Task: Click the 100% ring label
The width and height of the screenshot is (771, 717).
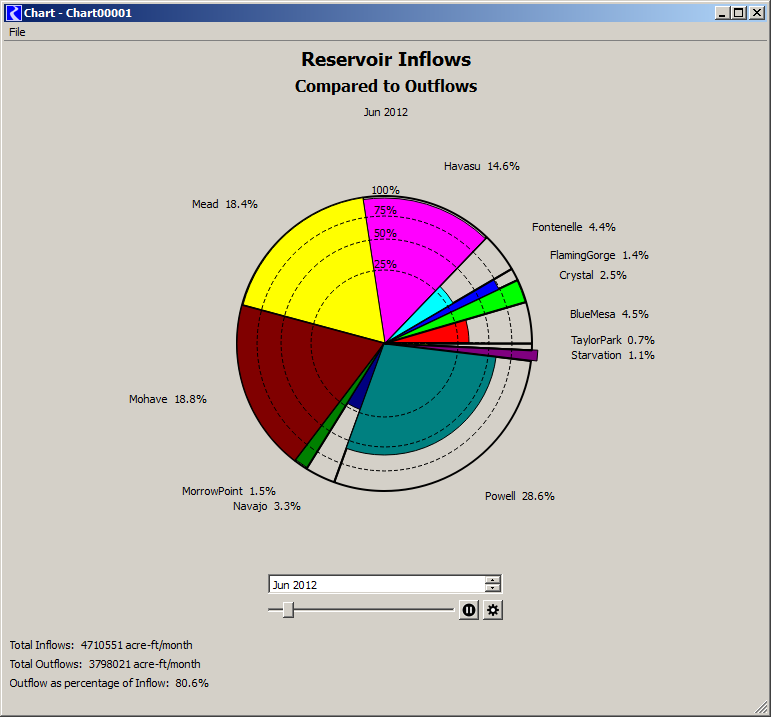Action: coord(386,190)
